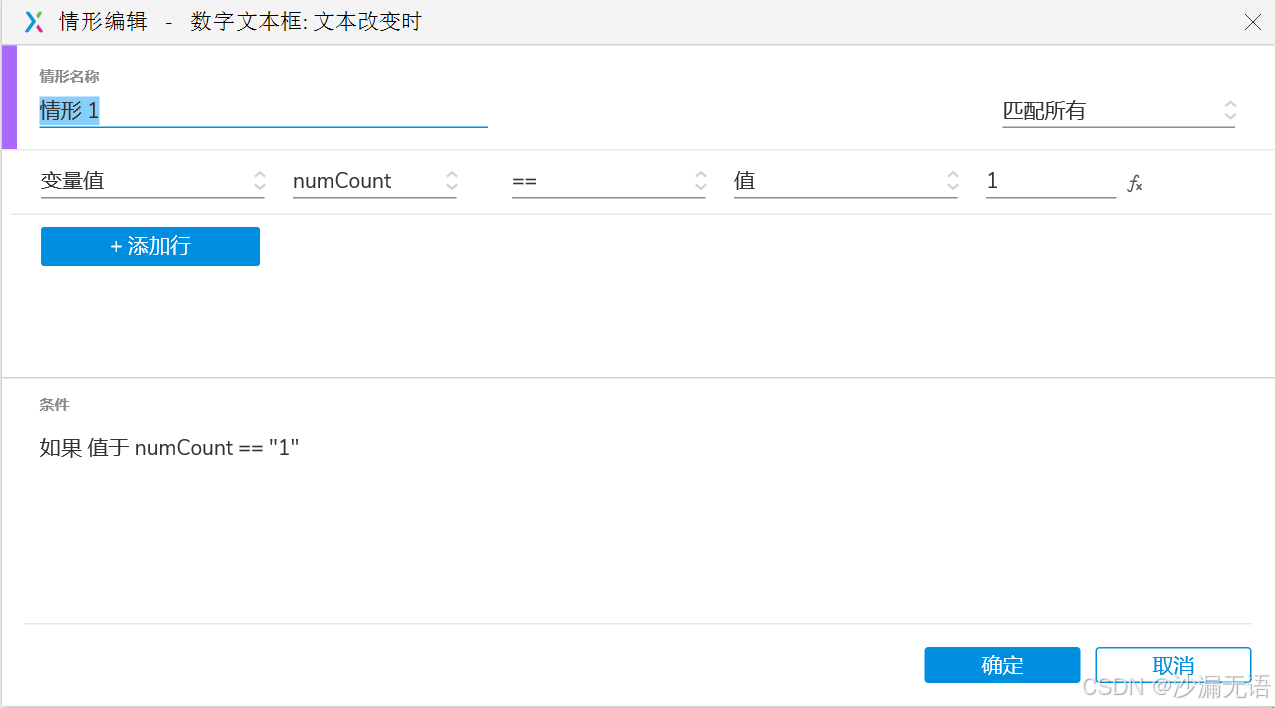The image size is (1275, 708).
Task: Open the fx expression editor icon
Action: pyautogui.click(x=1135, y=183)
